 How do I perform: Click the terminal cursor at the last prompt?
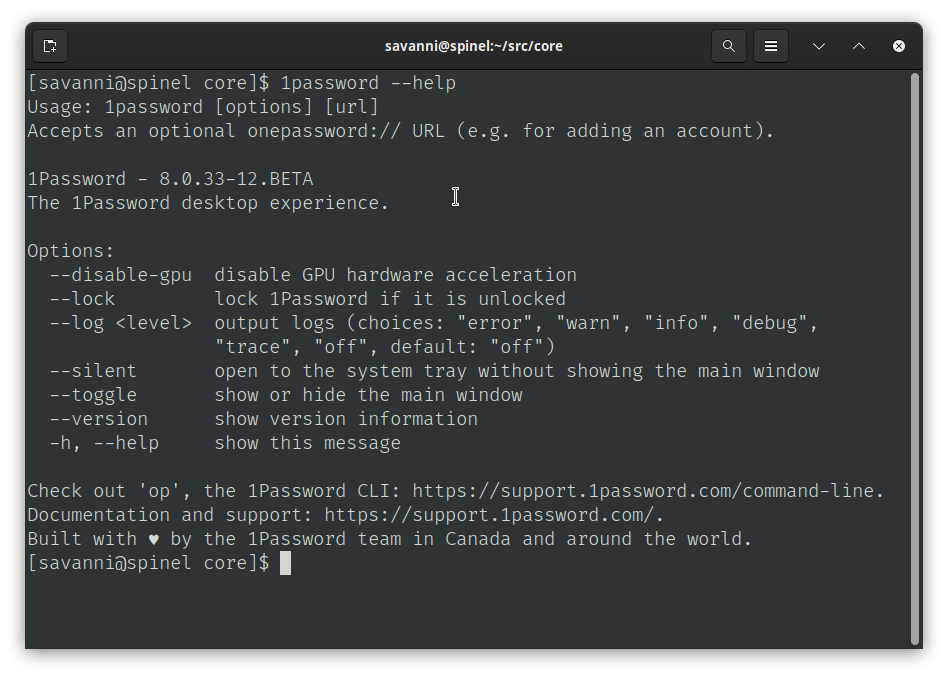click(x=285, y=563)
